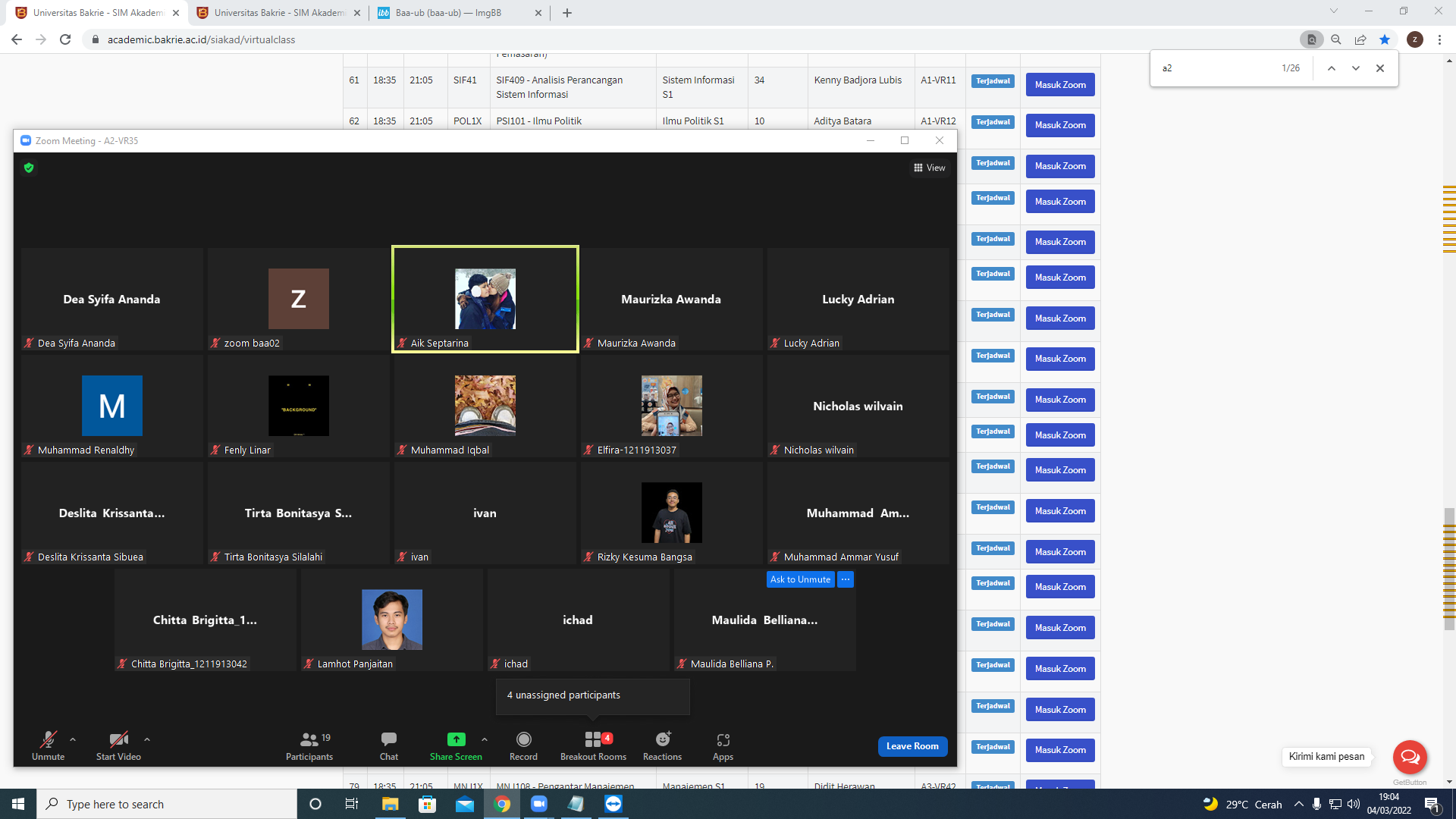1456x819 pixels.
Task: Open the Chrome three-dot menu
Action: (x=1439, y=39)
